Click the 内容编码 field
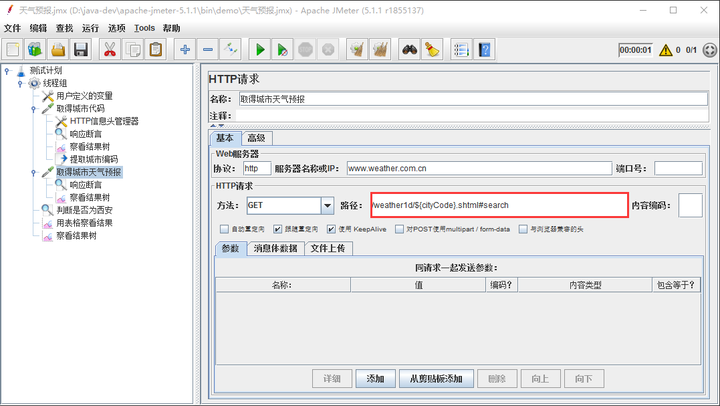The width and height of the screenshot is (720, 406). (x=690, y=205)
